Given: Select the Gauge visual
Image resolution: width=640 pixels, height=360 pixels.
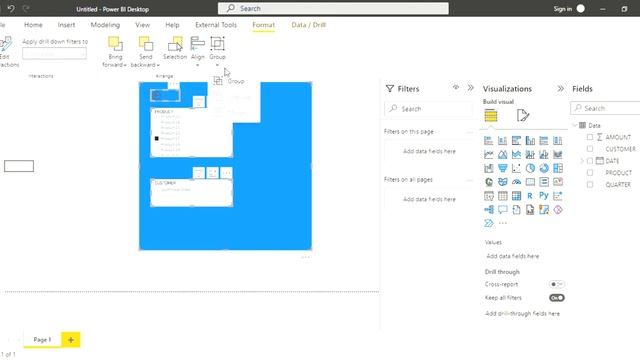Looking at the screenshot, I should (x=516, y=182).
